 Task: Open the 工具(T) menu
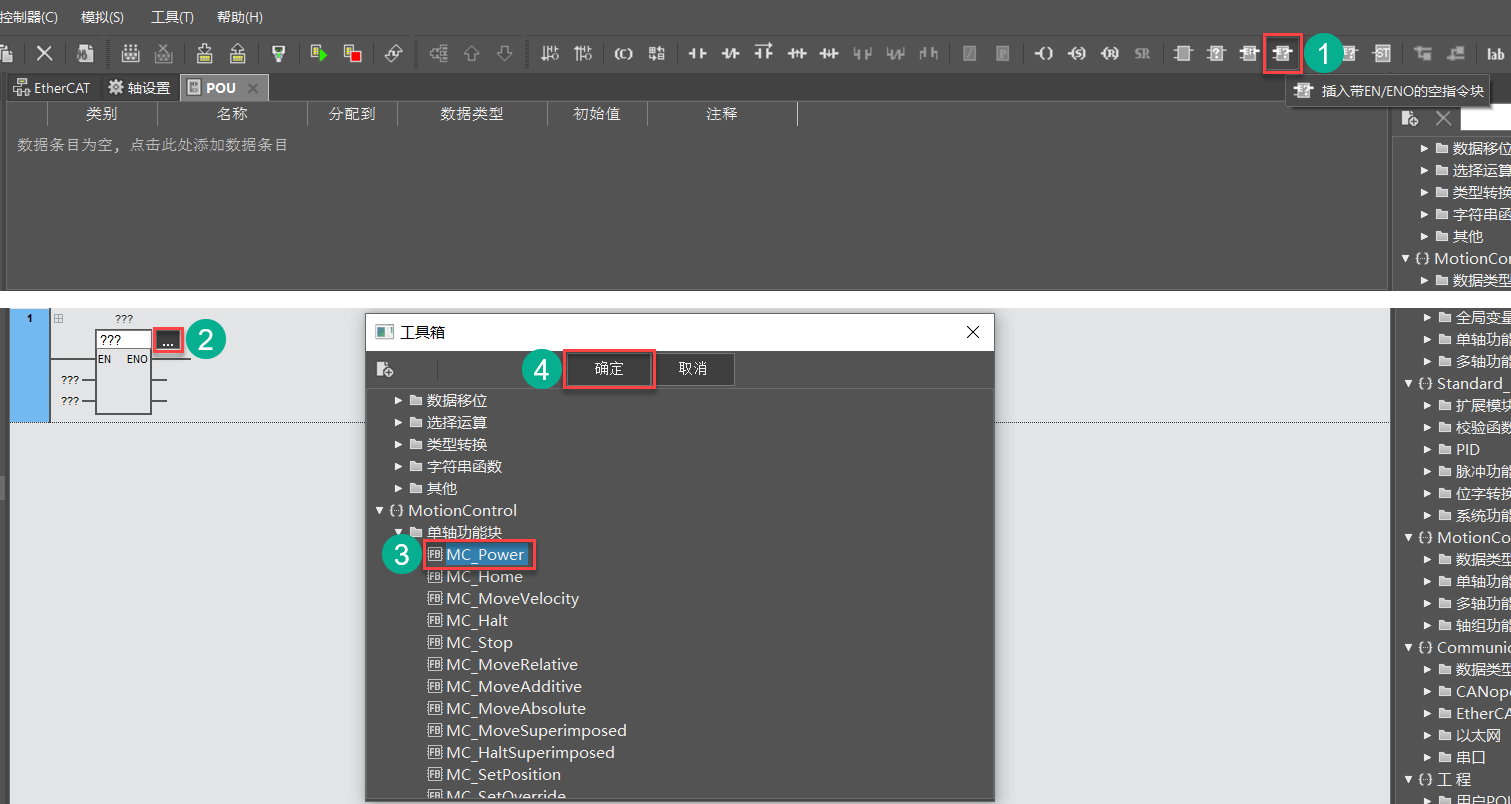click(172, 17)
